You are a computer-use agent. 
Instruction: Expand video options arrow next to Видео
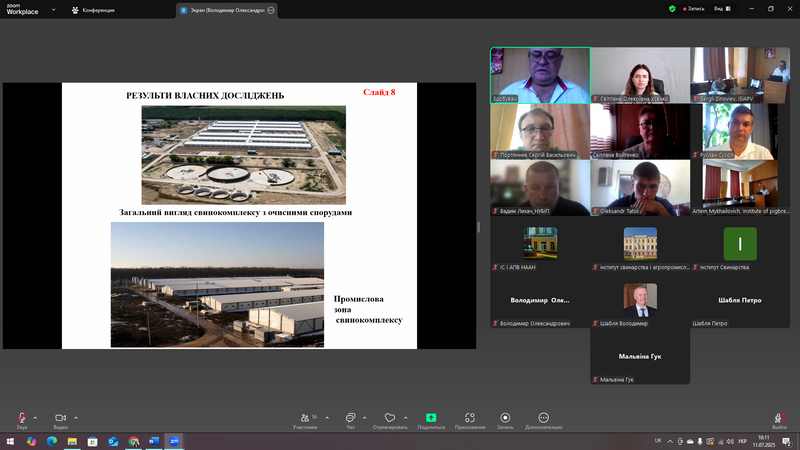tap(76, 418)
